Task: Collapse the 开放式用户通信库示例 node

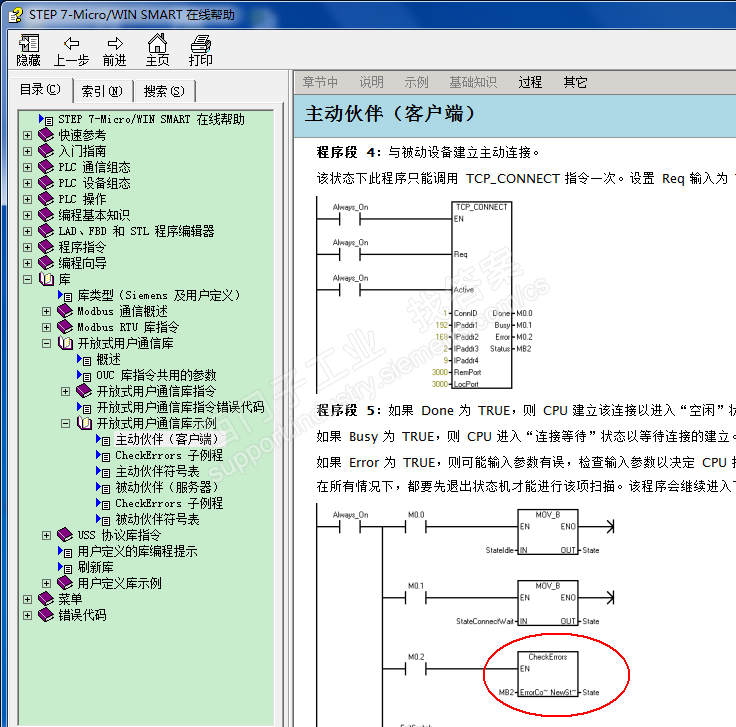Action: (66, 423)
